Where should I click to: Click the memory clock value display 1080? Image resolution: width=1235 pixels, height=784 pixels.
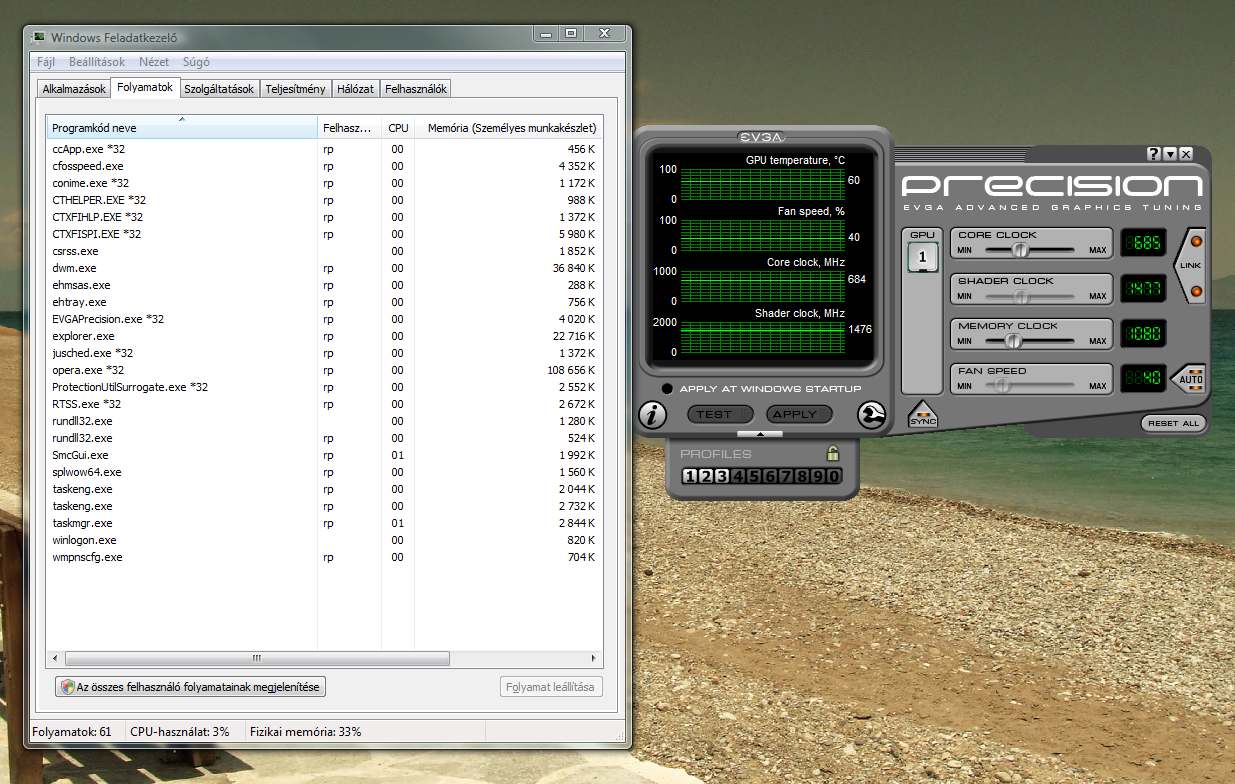[x=1142, y=333]
